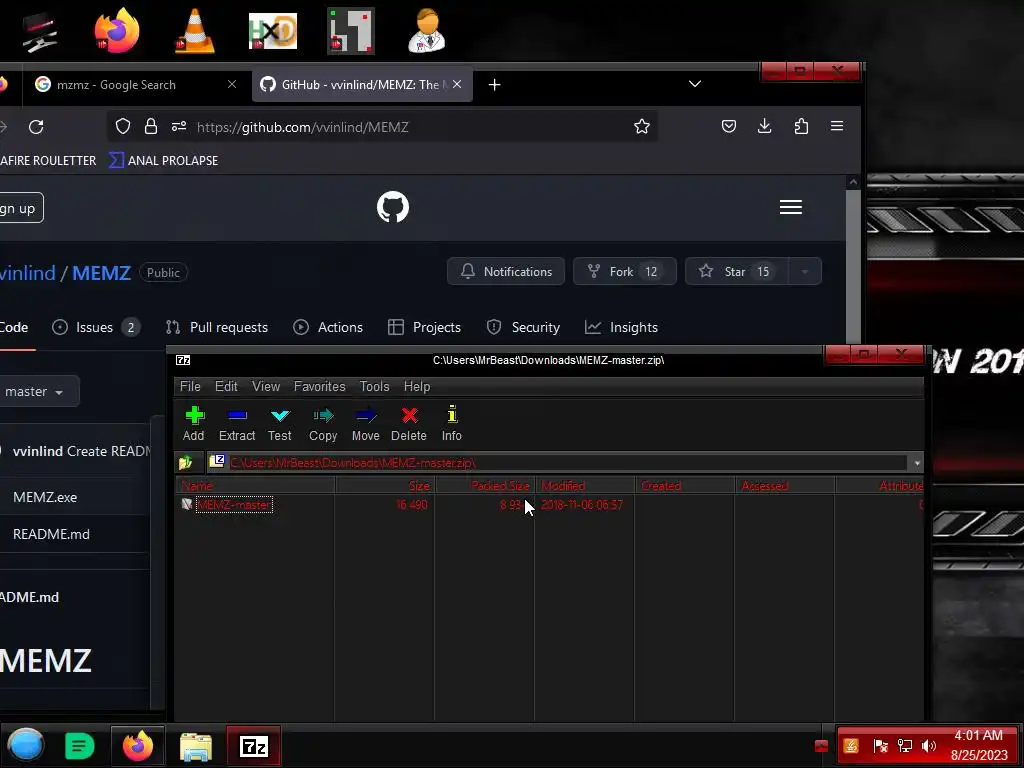This screenshot has width=1024, height=768.
Task: Click the Add button in 7-Zip toolbar
Action: (x=193, y=424)
